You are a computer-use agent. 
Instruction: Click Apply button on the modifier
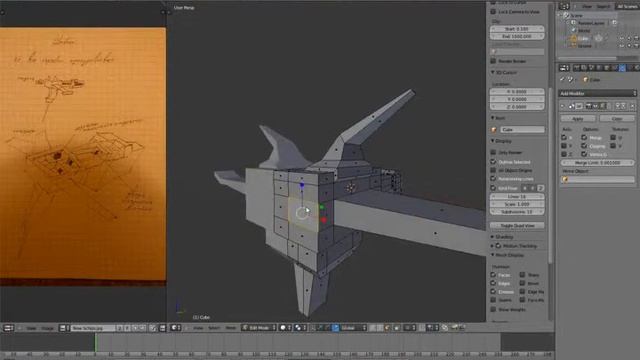click(x=578, y=119)
